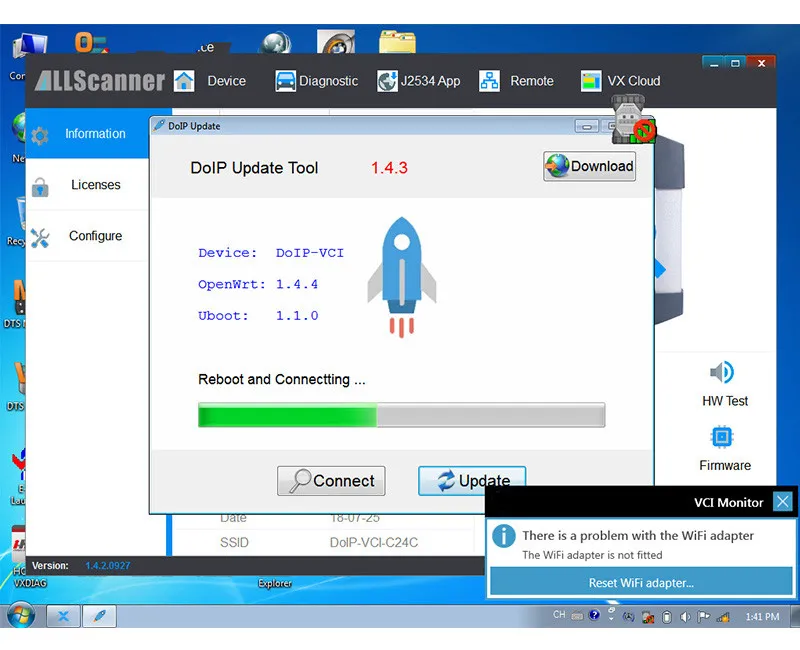Minimize the DoIP Update dialog
This screenshot has width=800, height=650.
pos(587,127)
